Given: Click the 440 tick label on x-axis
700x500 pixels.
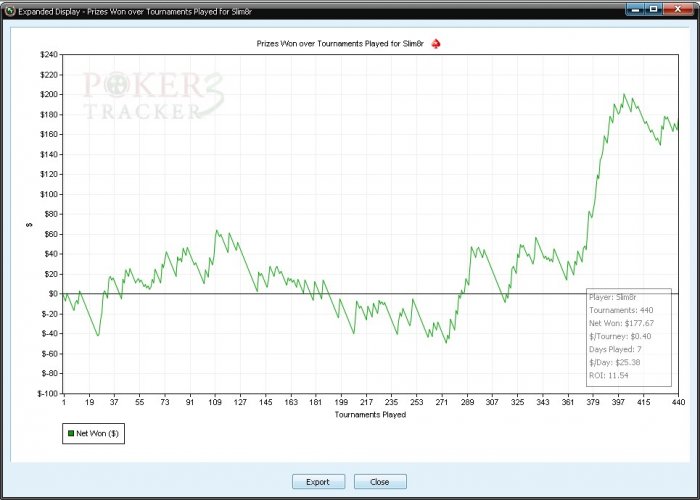Looking at the screenshot, I should [x=677, y=402].
